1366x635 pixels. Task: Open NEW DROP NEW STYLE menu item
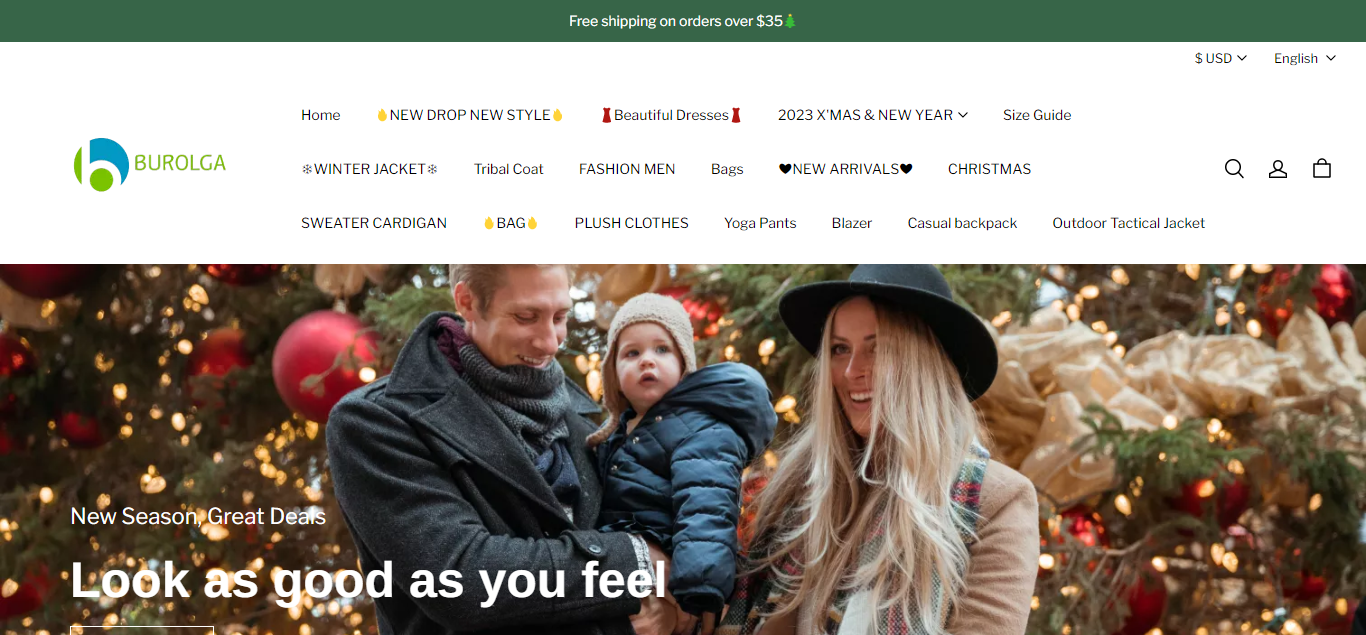tap(470, 115)
